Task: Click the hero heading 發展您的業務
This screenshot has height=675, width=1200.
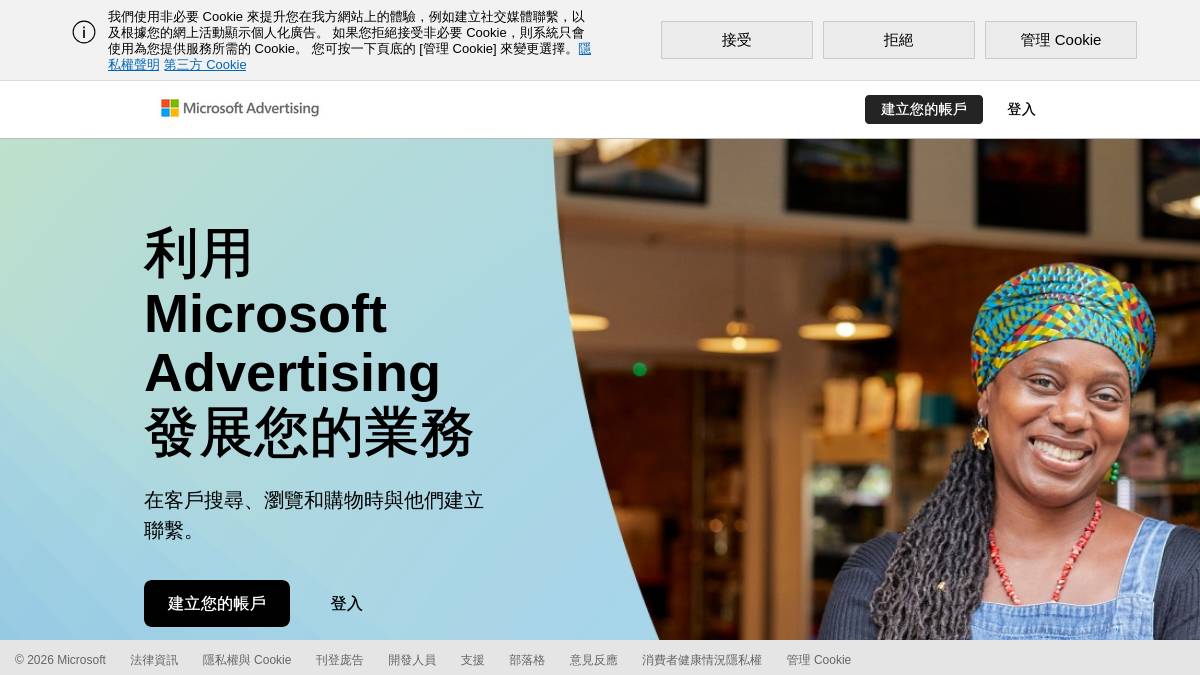Action: [x=308, y=433]
